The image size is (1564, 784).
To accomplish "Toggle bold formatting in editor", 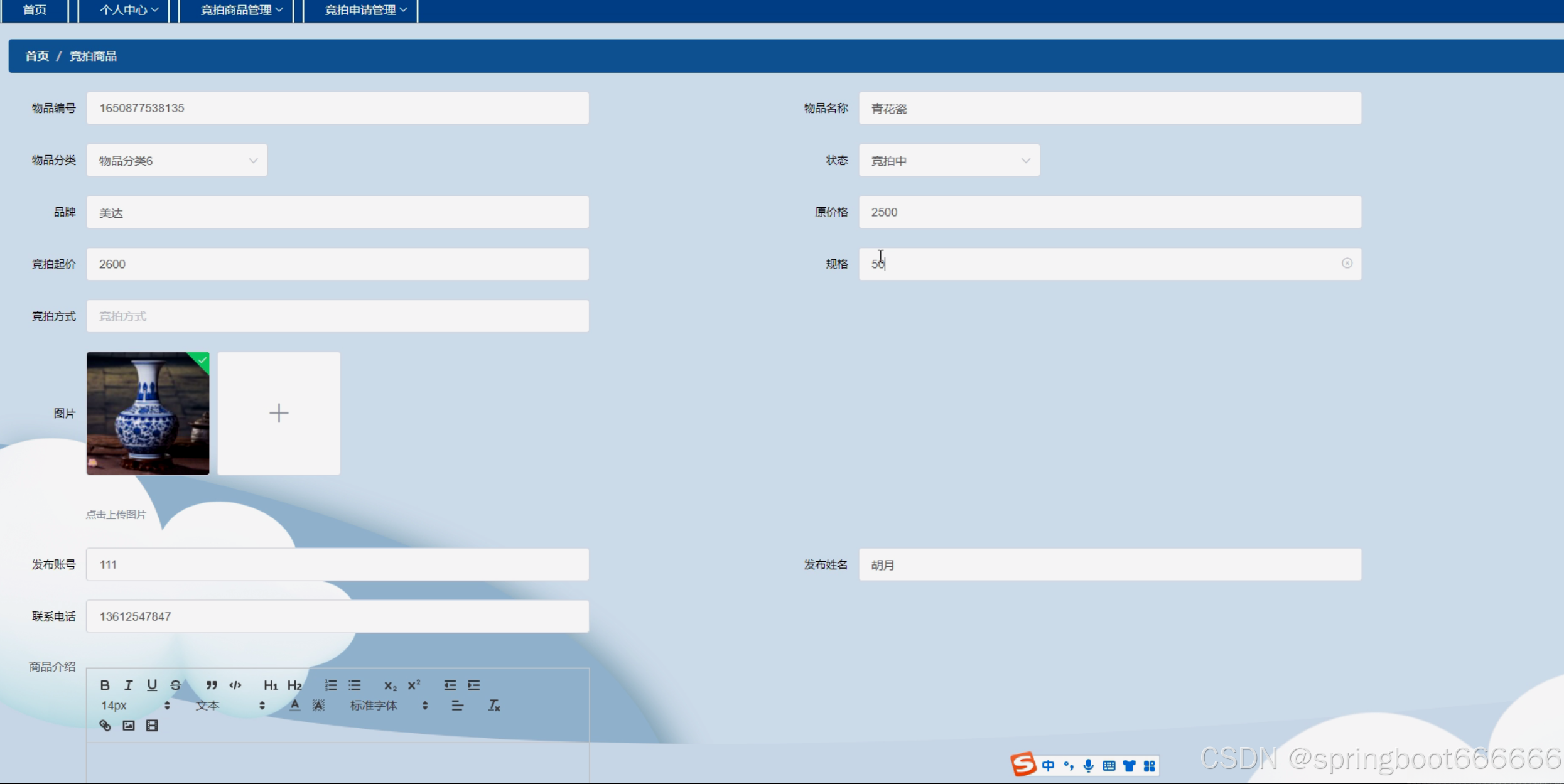I will [105, 685].
